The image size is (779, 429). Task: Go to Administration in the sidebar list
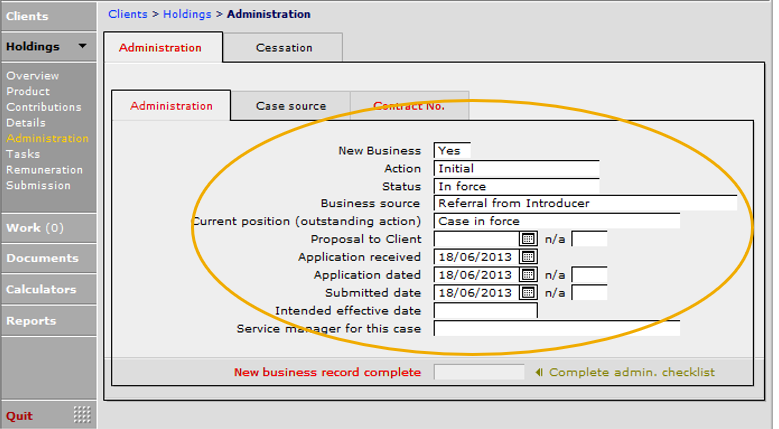(47, 138)
